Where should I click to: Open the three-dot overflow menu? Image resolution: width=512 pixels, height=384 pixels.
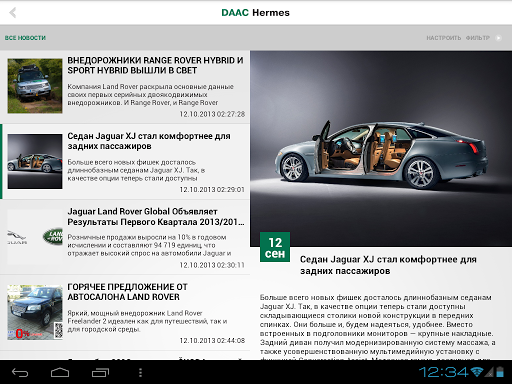click(x=140, y=372)
